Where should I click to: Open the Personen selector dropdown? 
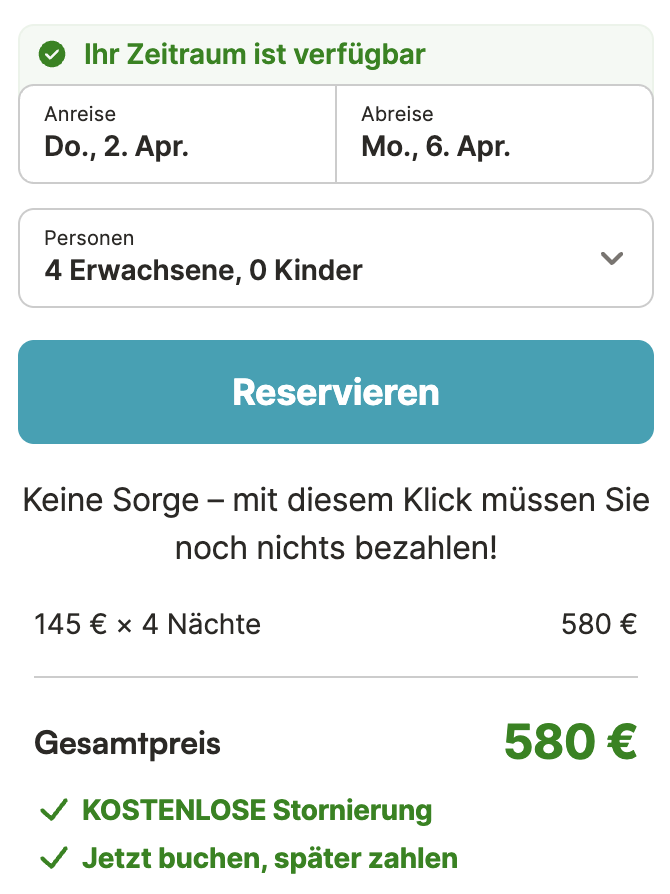pos(335,258)
